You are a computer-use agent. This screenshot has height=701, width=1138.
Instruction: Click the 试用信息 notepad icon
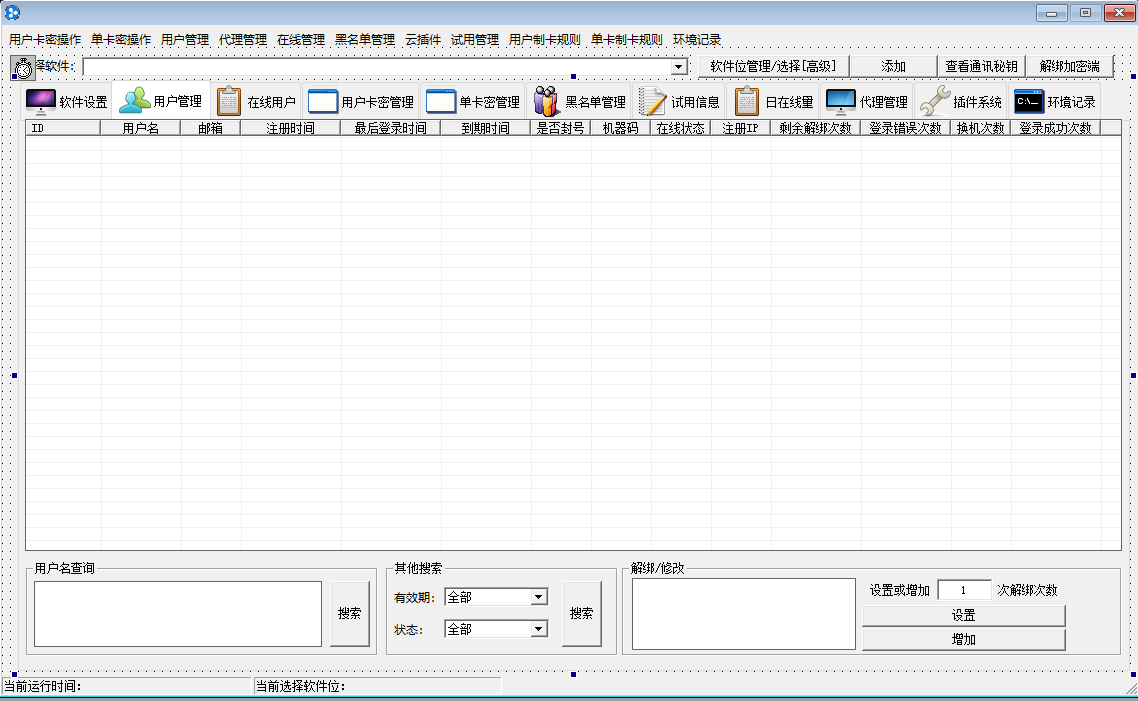coord(652,102)
